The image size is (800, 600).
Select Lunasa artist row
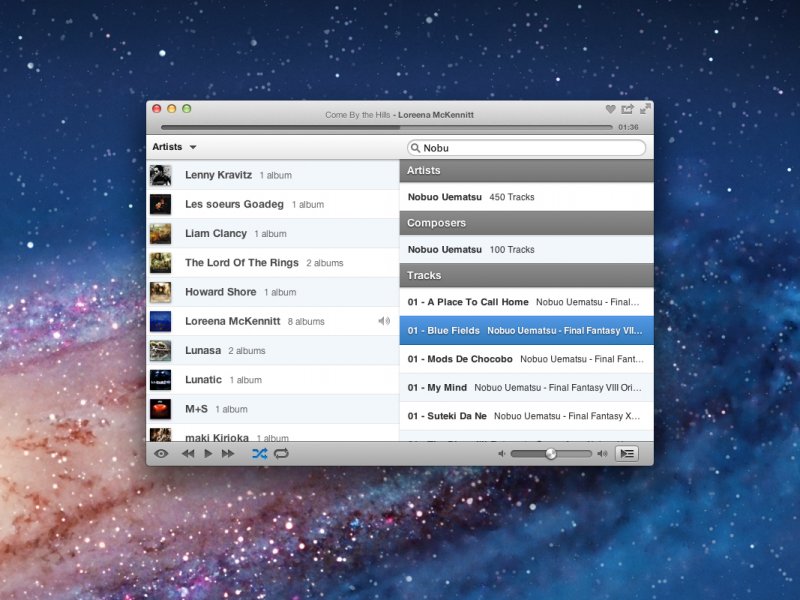pos(273,351)
